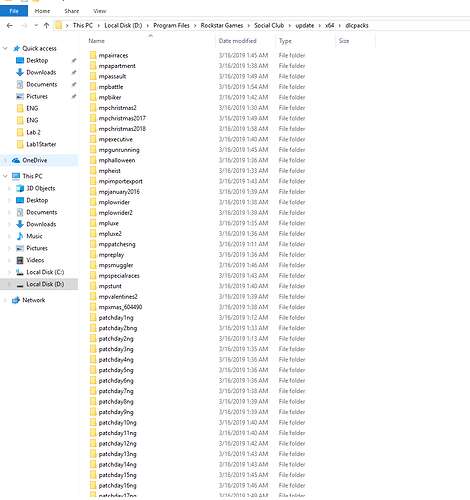This screenshot has height=500, width=470.
Task: Open Pictures under Quick access
Action: [x=37, y=96]
